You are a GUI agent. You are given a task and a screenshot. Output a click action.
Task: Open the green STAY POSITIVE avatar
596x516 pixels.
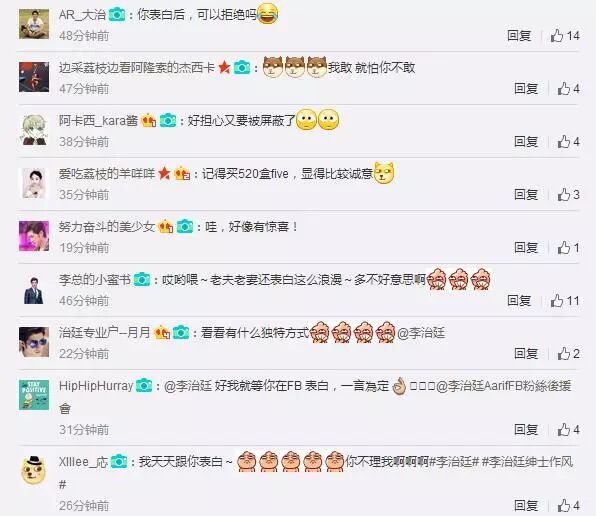34,395
